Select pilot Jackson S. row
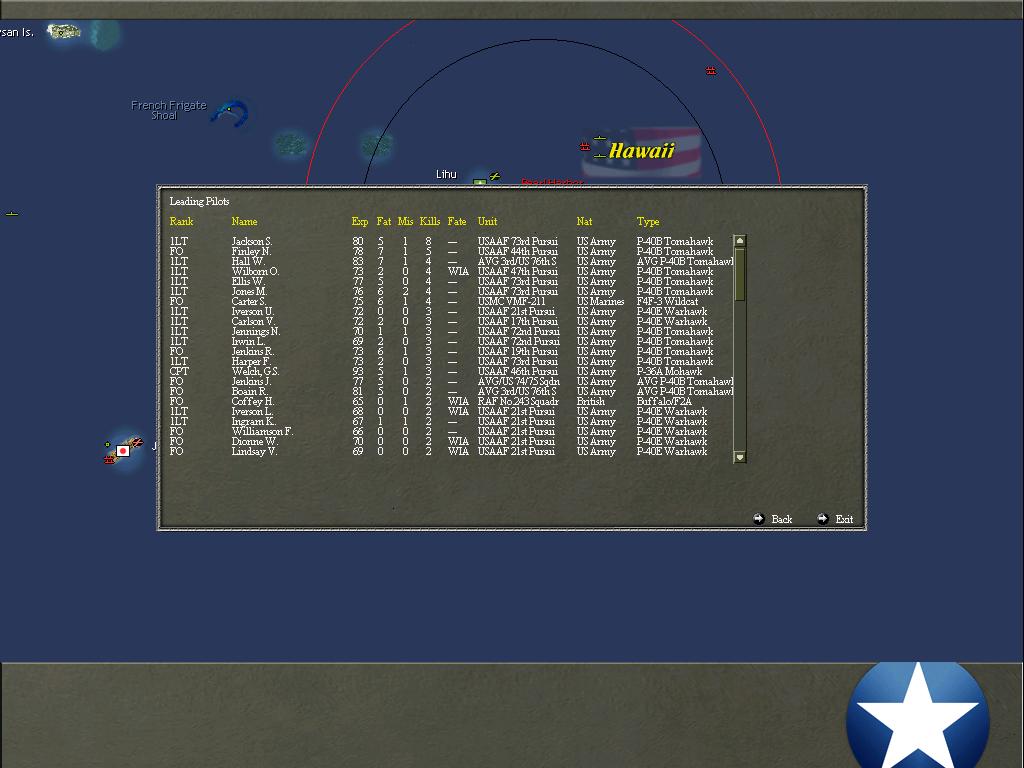Image resolution: width=1024 pixels, height=768 pixels. (x=451, y=242)
